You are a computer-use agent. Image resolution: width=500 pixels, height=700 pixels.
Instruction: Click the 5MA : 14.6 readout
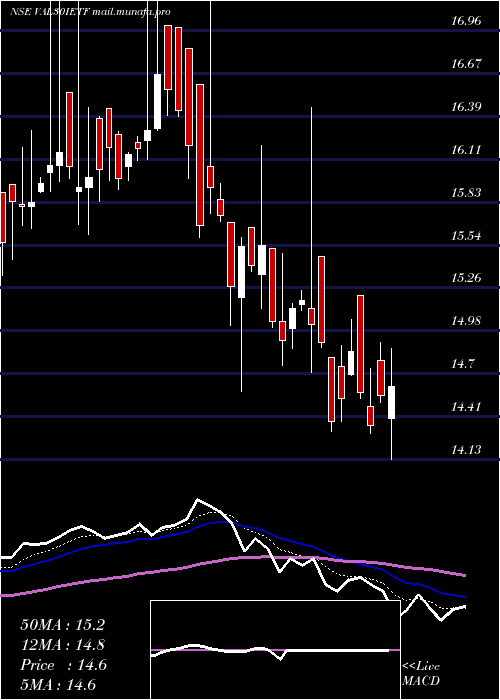coord(58,685)
